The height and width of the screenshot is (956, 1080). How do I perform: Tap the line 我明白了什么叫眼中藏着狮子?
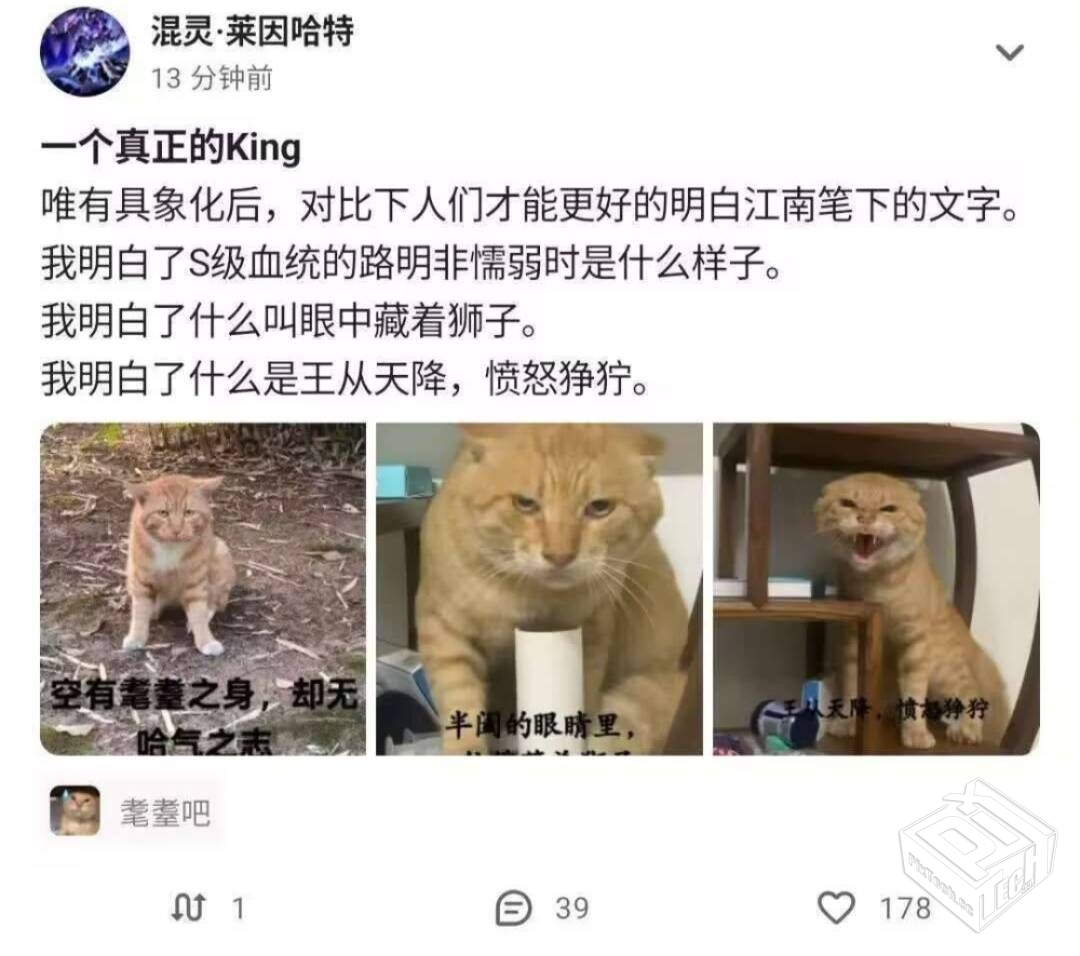[289, 322]
